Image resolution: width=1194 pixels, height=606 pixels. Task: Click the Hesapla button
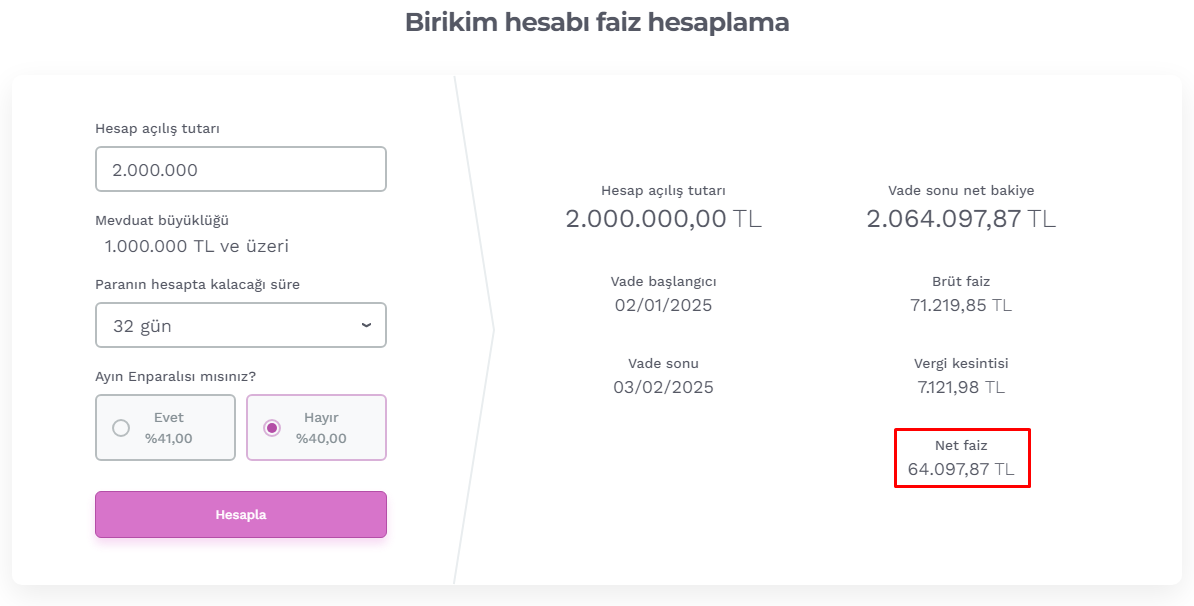pos(241,515)
